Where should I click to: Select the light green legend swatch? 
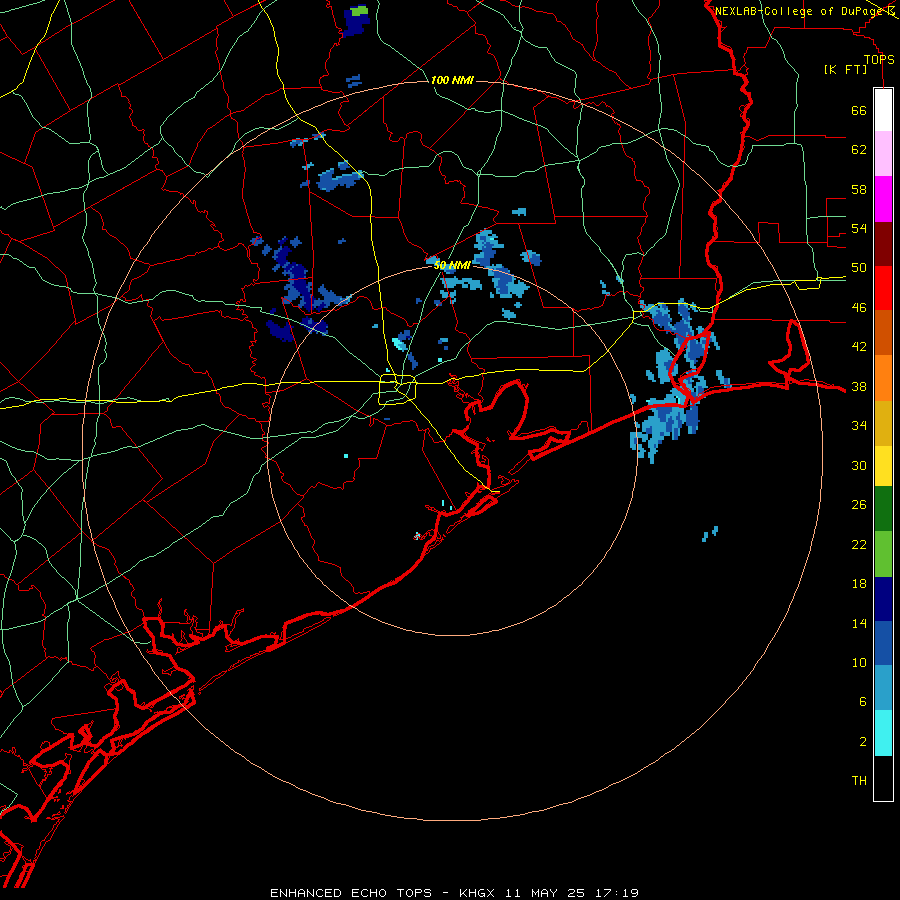tap(883, 554)
